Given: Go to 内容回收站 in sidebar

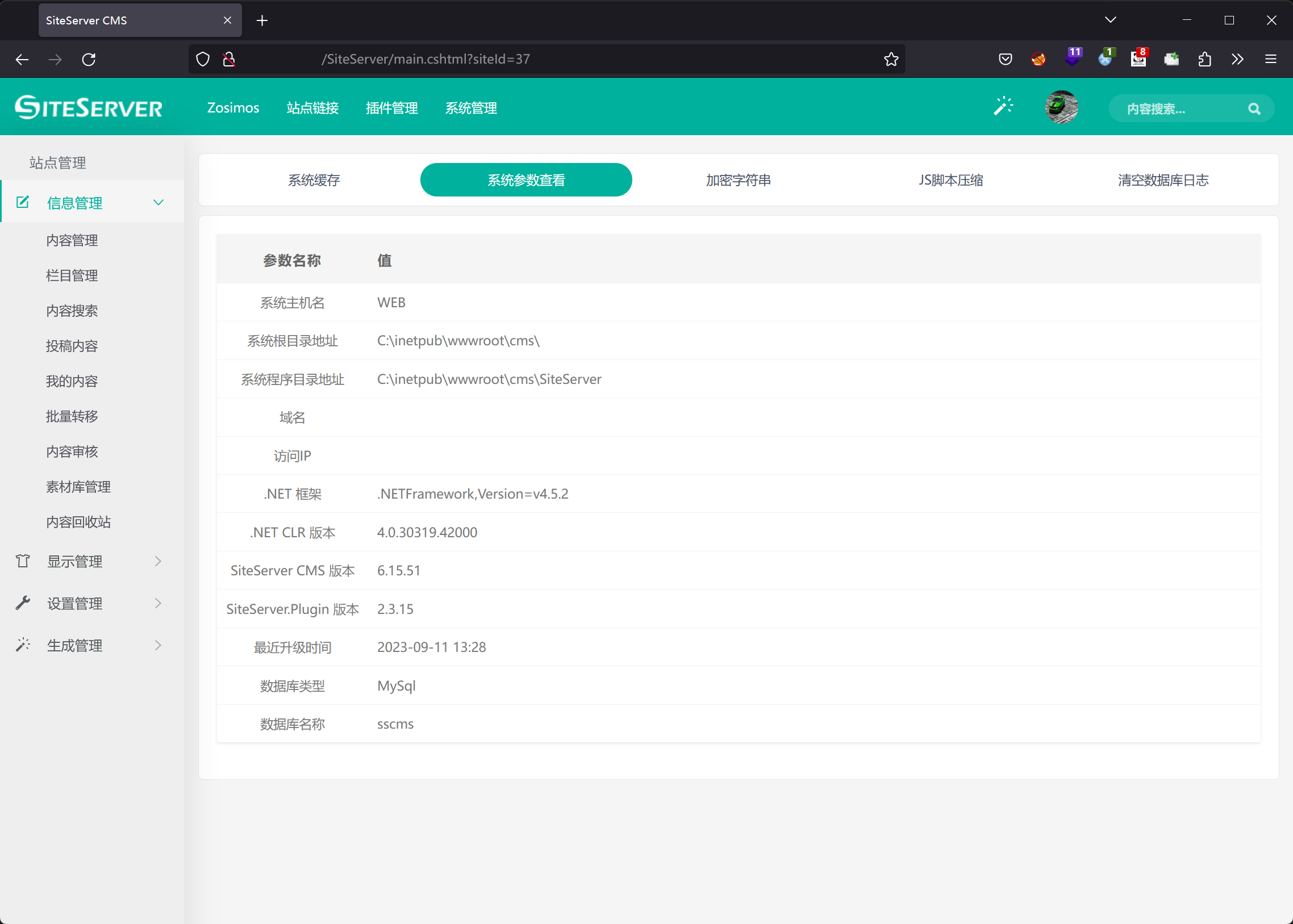Looking at the screenshot, I should tap(78, 522).
